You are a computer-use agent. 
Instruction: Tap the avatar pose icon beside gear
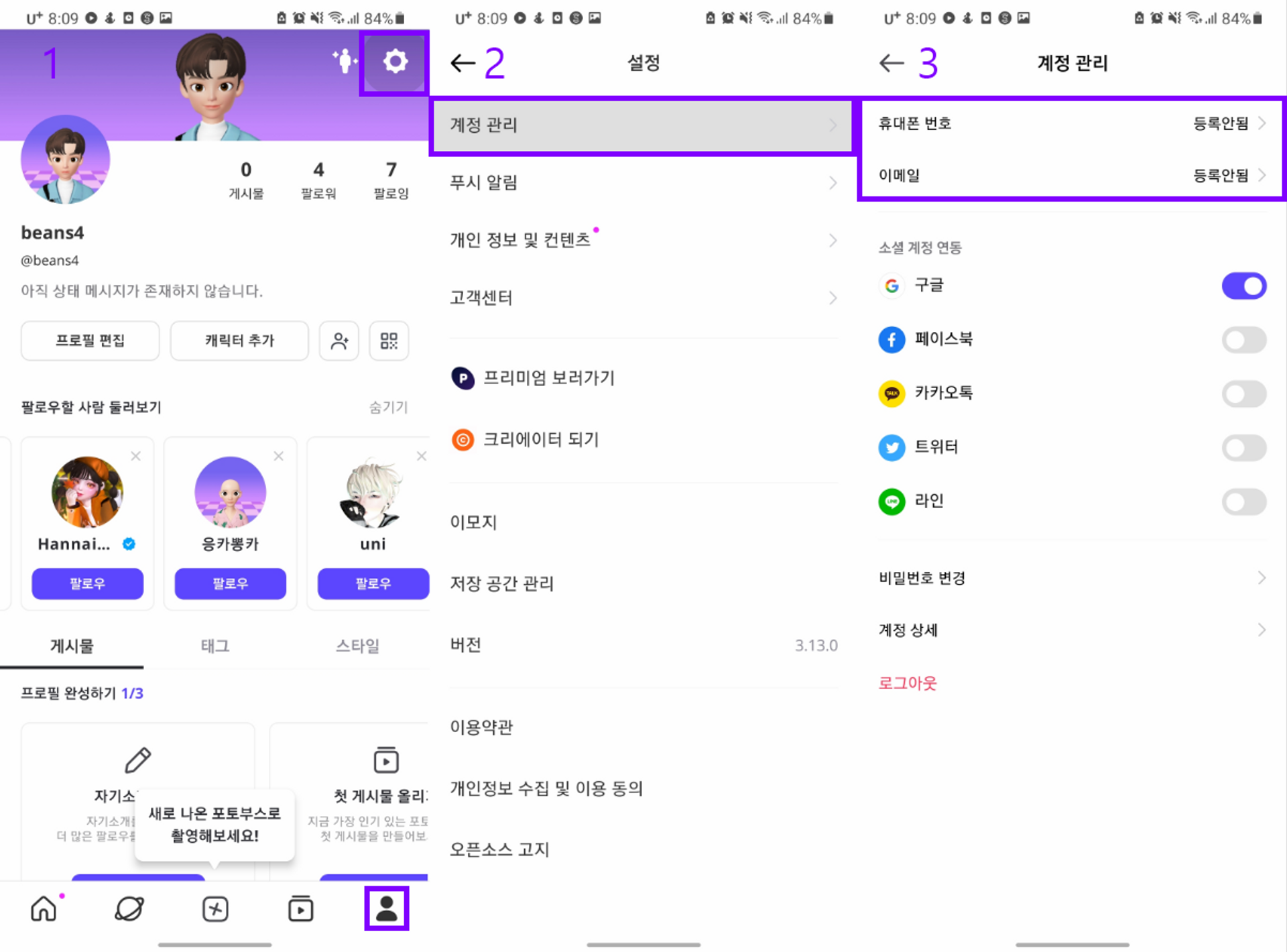(345, 61)
